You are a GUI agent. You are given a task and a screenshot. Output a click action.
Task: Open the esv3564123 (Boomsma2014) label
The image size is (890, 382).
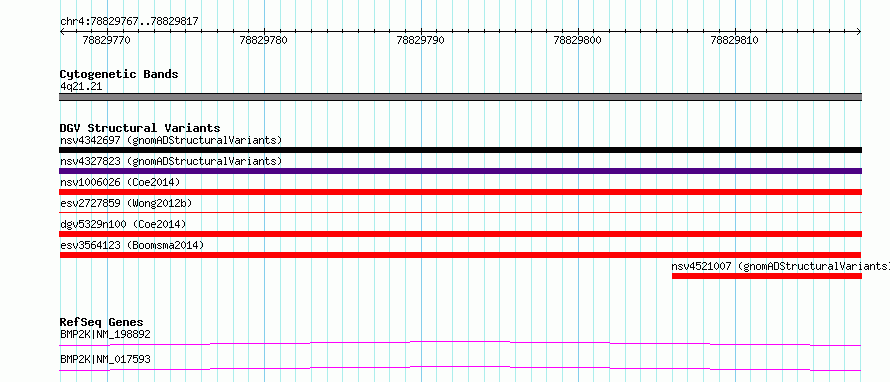point(132,245)
